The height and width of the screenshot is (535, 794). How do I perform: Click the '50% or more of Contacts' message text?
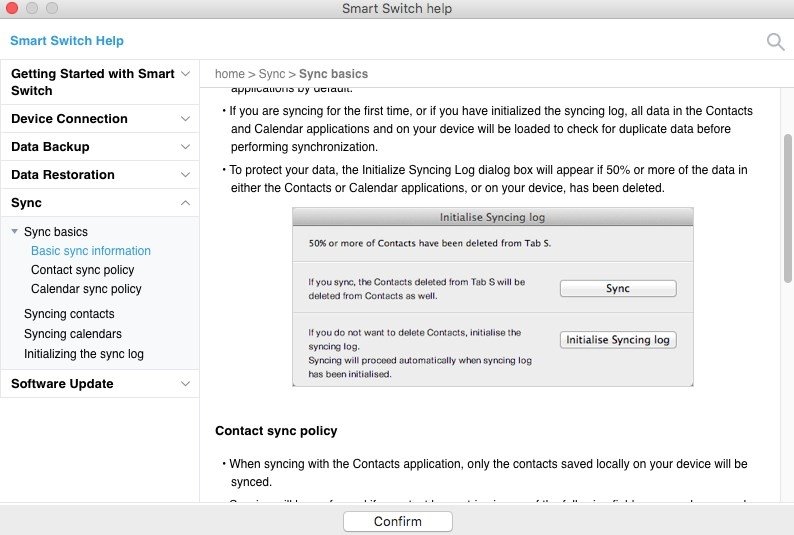(x=429, y=243)
